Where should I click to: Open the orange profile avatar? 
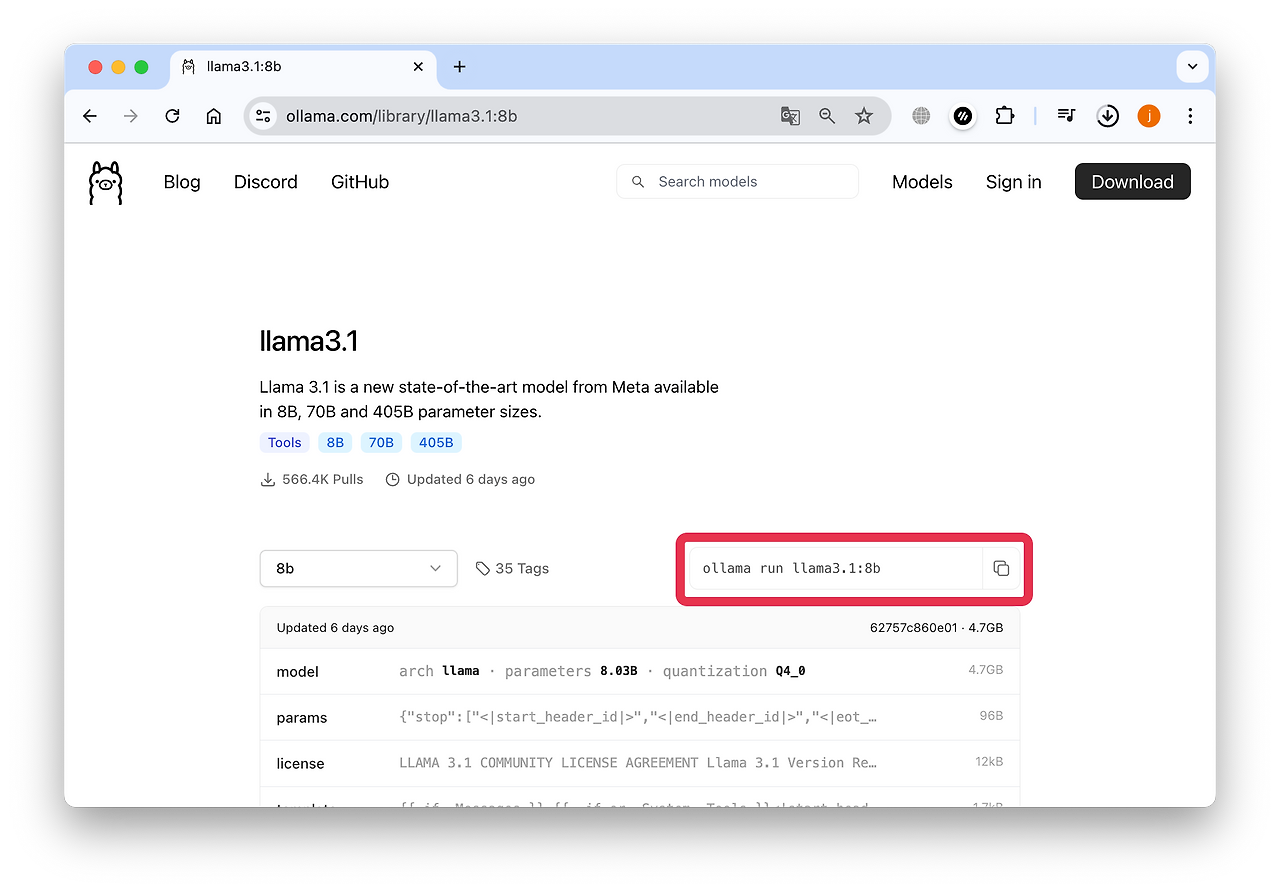click(1149, 116)
